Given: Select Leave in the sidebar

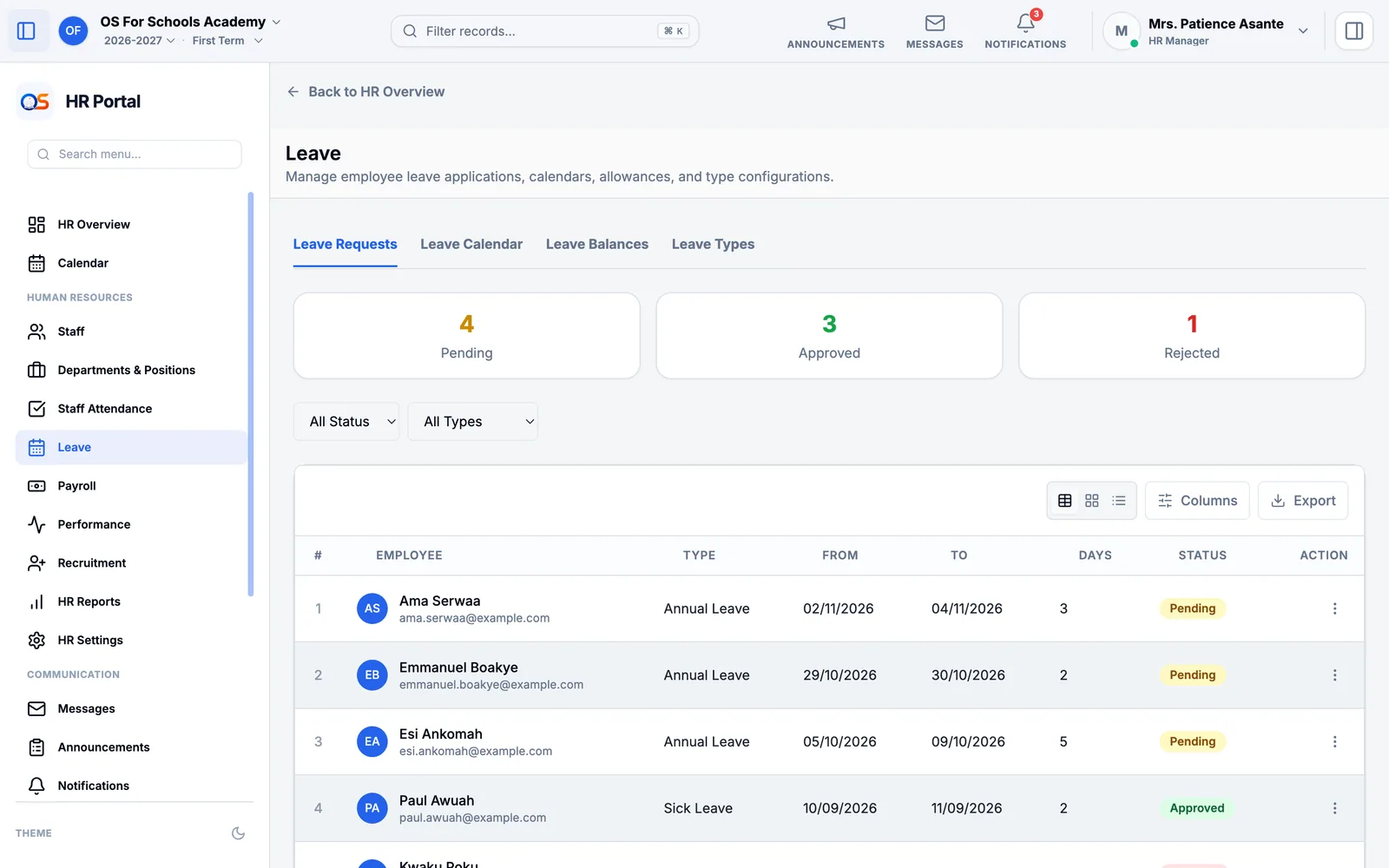Looking at the screenshot, I should click(x=132, y=447).
